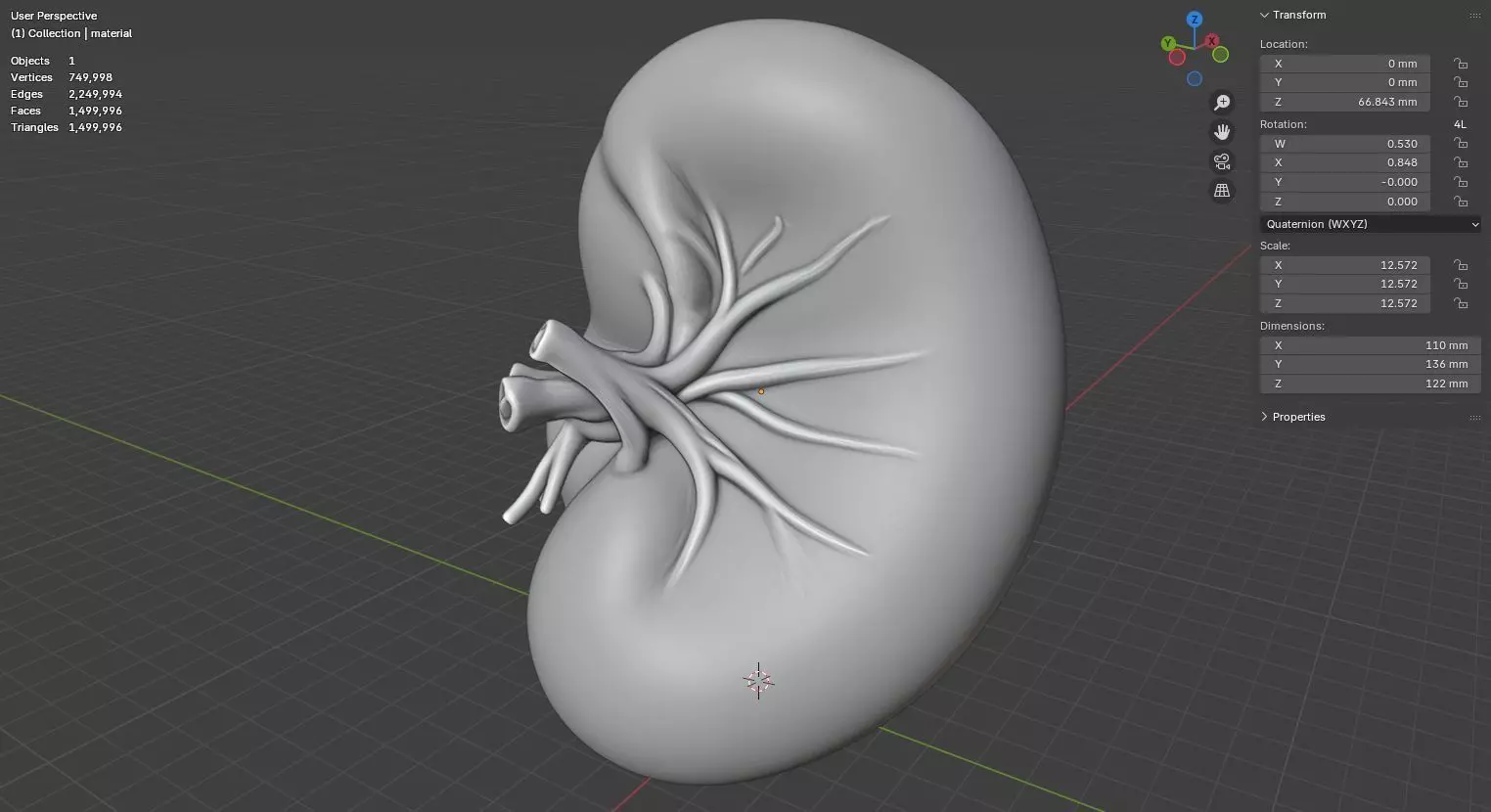Click the 'Objects' statistics label
This screenshot has width=1491, height=812.
pos(30,61)
